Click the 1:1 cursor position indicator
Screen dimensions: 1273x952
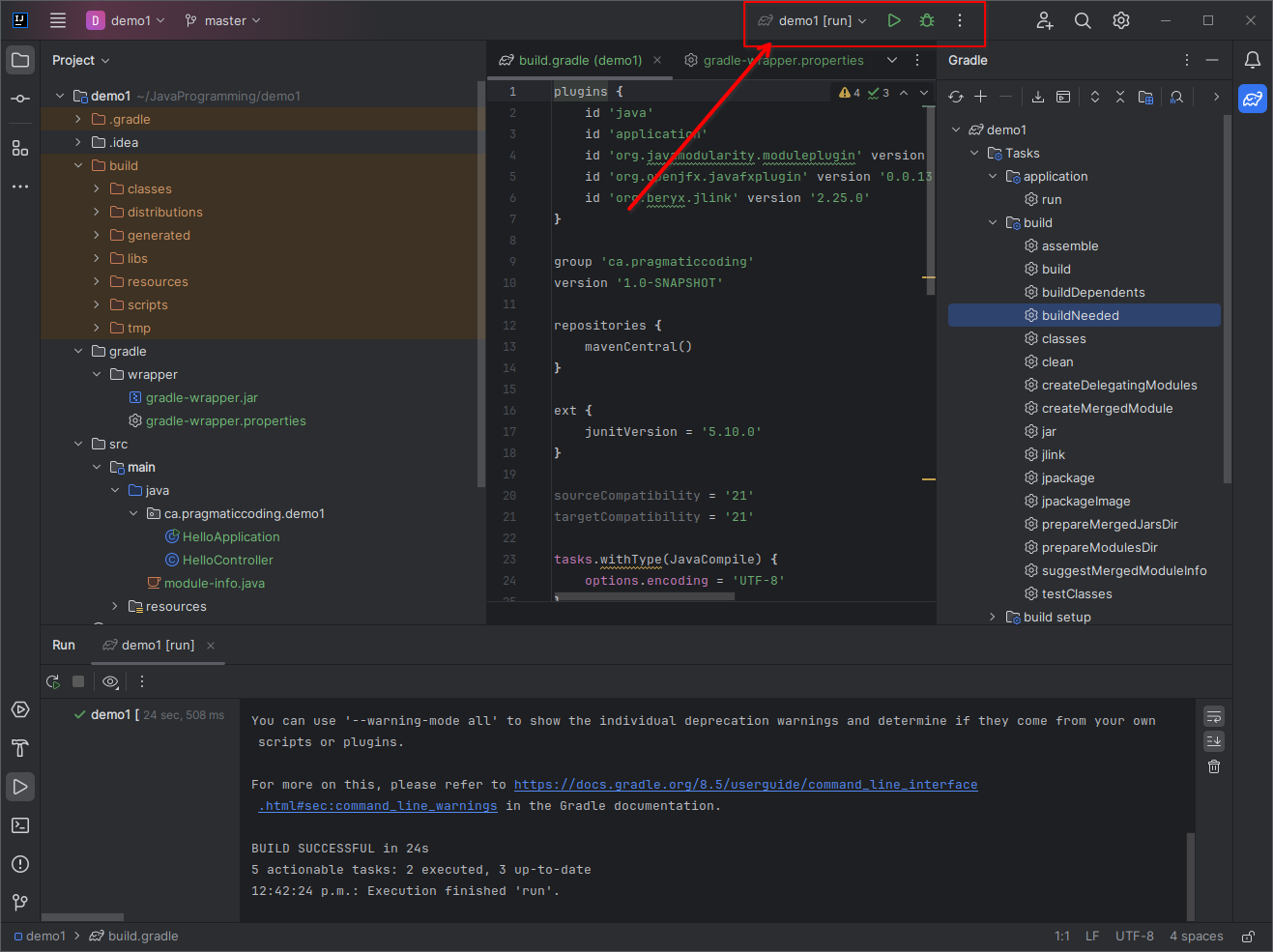click(1062, 937)
